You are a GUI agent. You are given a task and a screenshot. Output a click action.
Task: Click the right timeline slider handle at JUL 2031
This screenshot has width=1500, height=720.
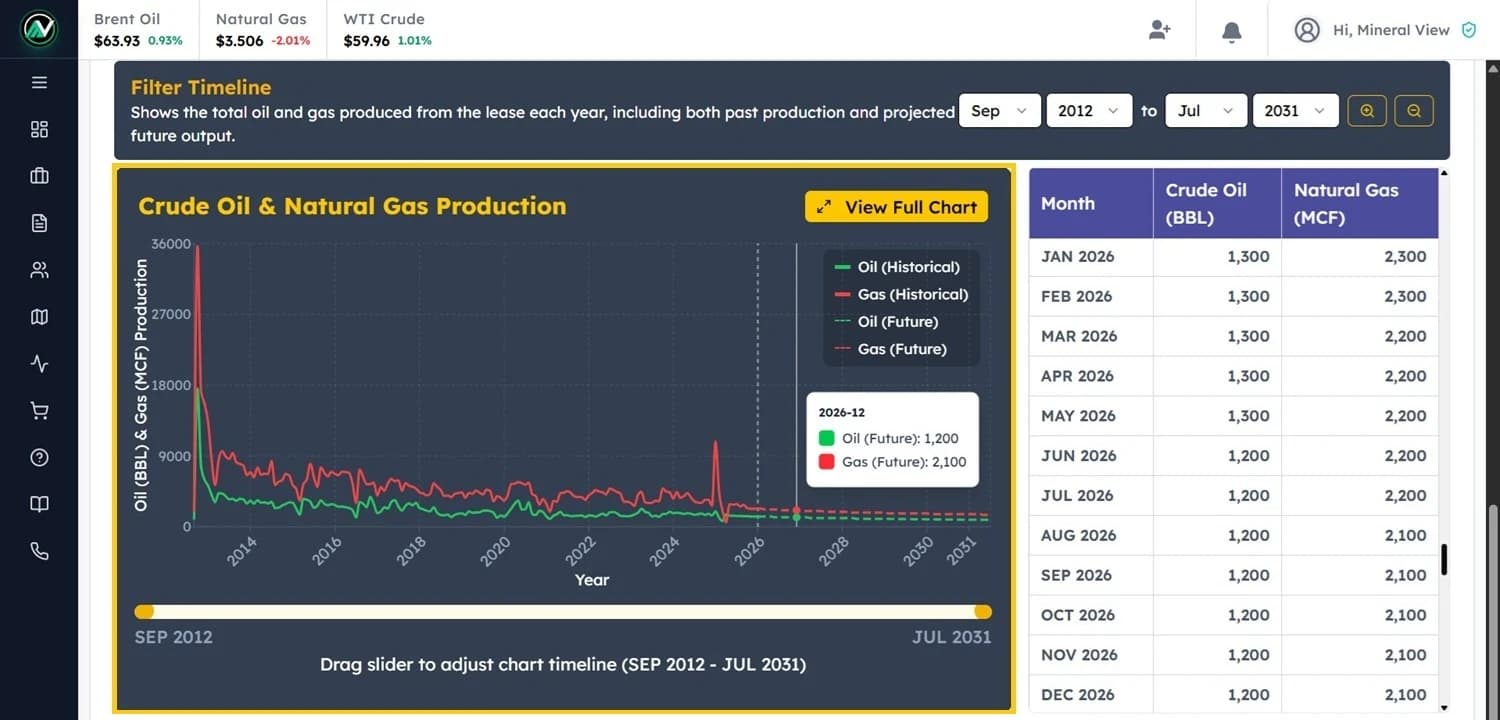[x=983, y=612]
